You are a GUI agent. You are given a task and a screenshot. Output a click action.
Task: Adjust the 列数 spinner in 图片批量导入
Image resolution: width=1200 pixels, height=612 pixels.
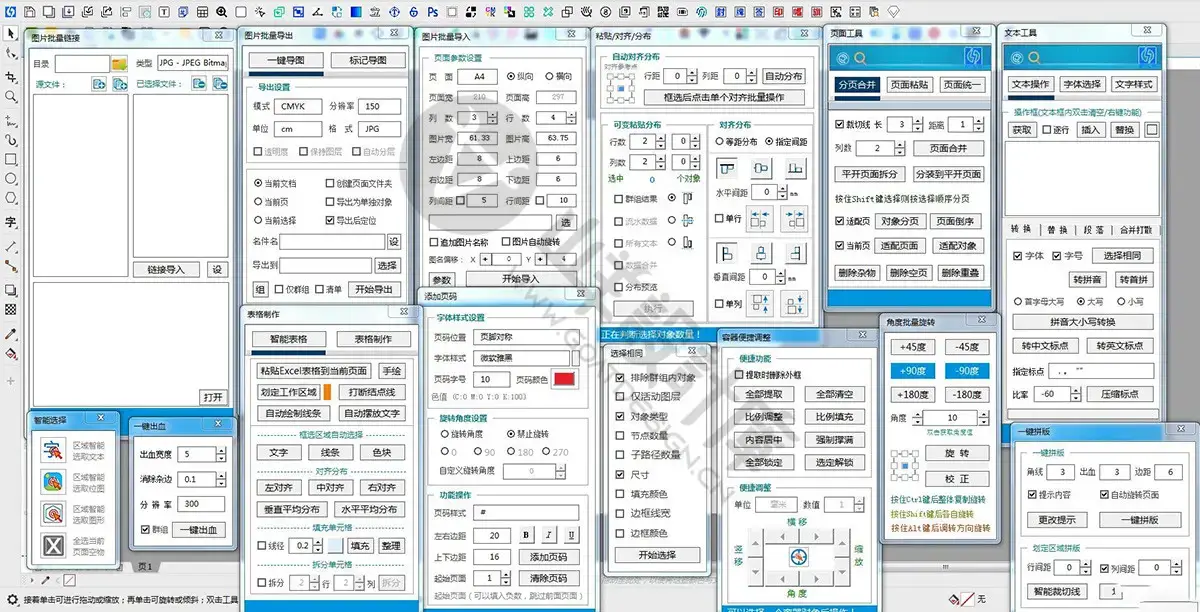(492, 118)
